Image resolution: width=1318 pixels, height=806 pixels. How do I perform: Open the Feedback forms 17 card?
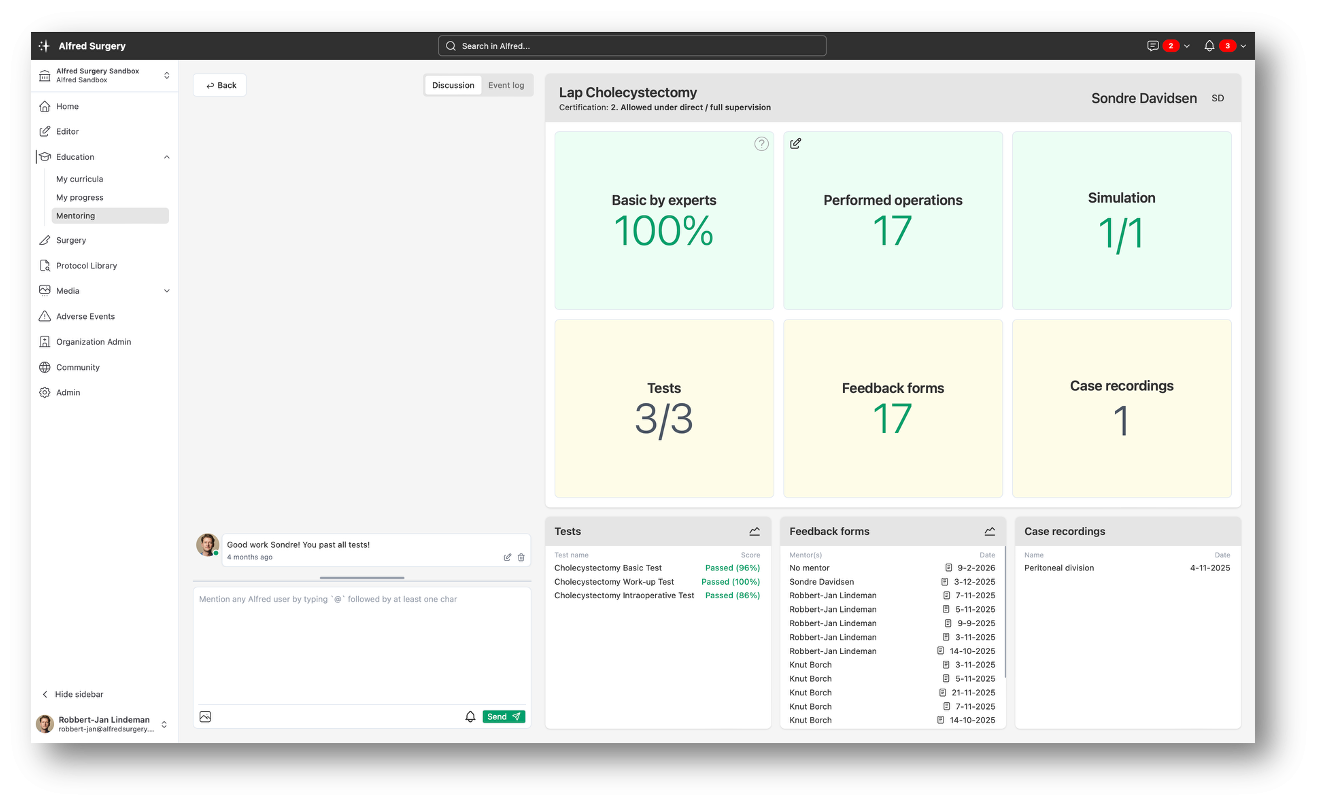[893, 408]
